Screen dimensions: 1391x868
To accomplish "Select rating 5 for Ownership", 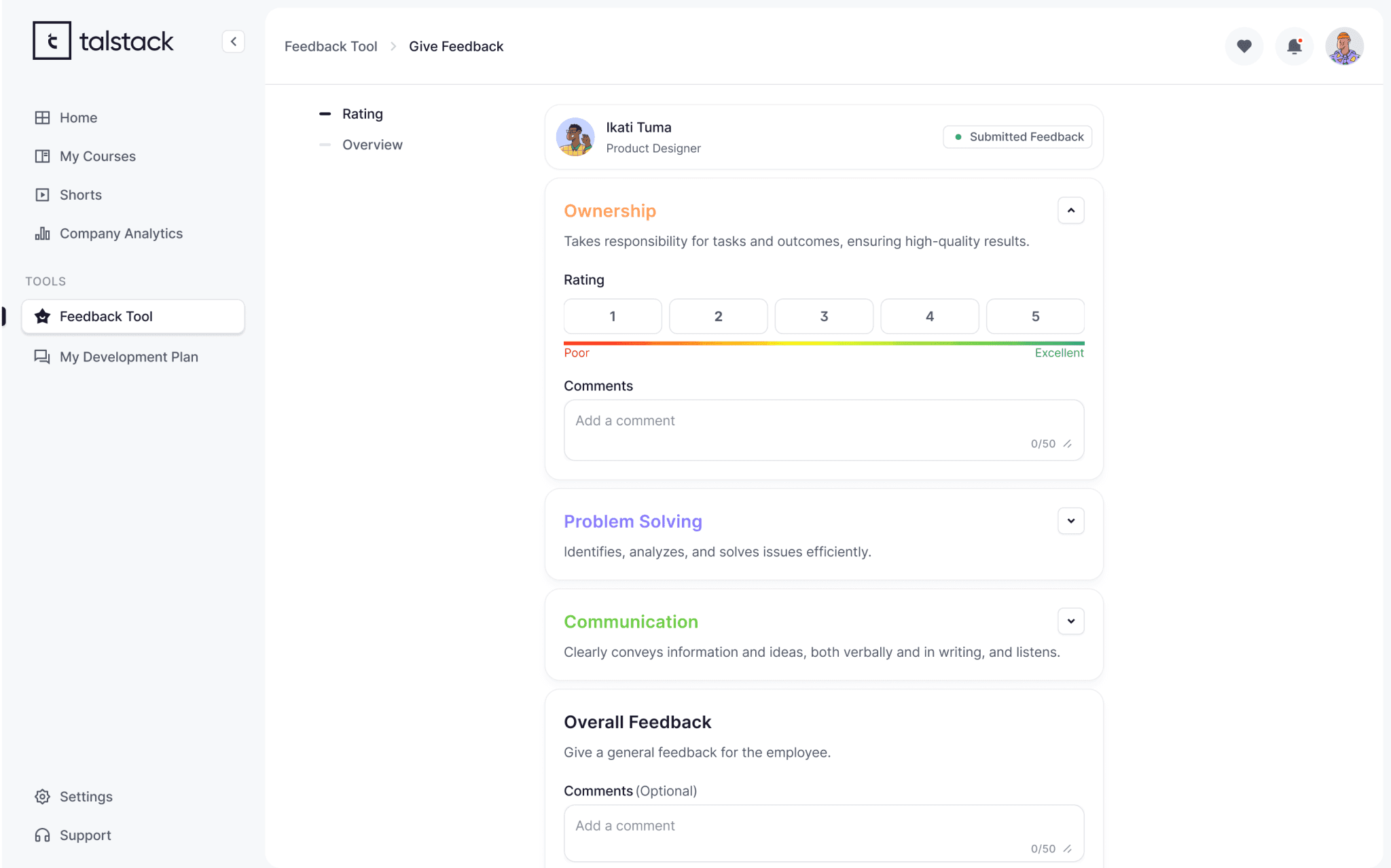I will (x=1035, y=317).
